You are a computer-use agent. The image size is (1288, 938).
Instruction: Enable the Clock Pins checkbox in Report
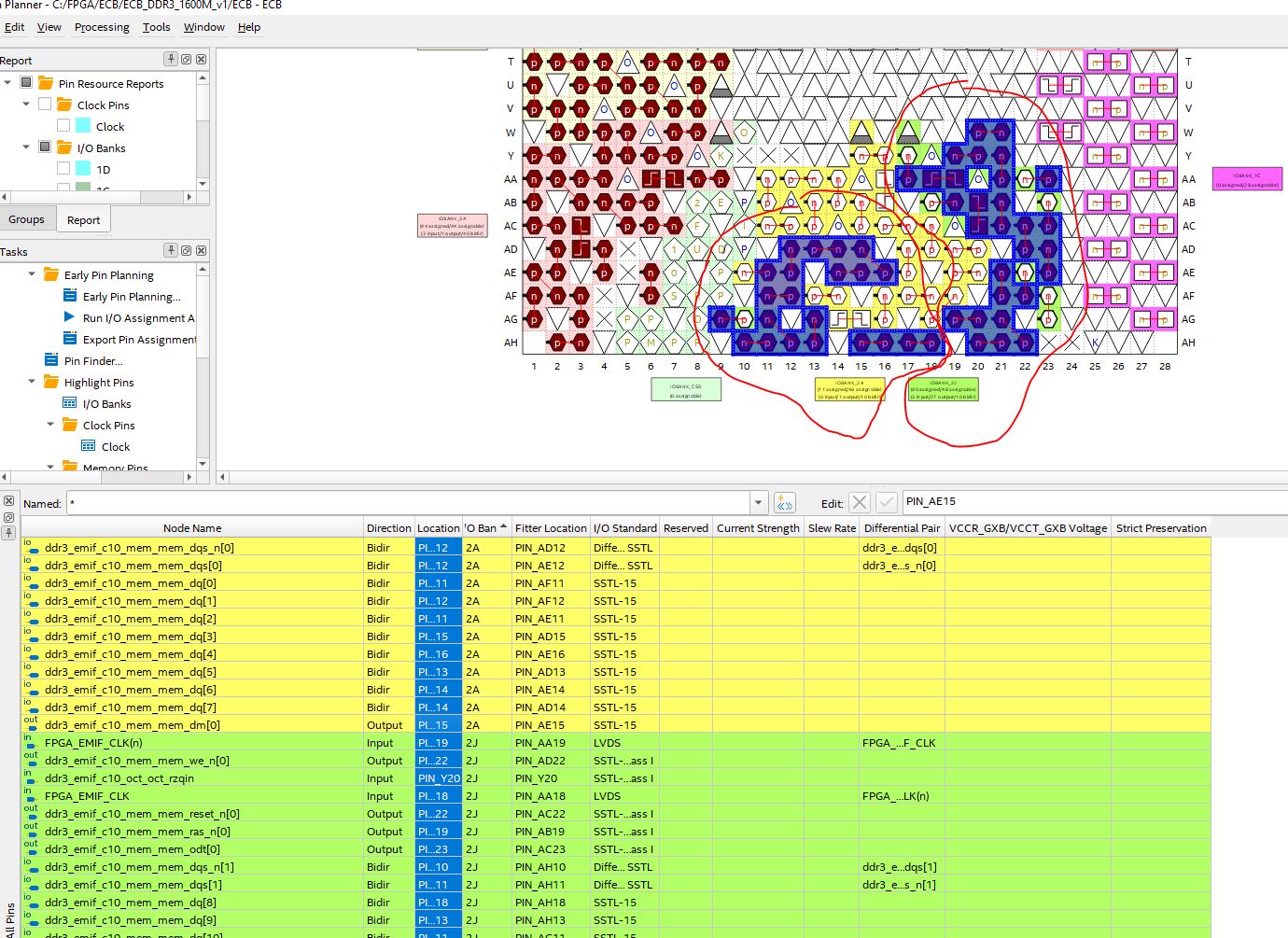pyautogui.click(x=45, y=105)
